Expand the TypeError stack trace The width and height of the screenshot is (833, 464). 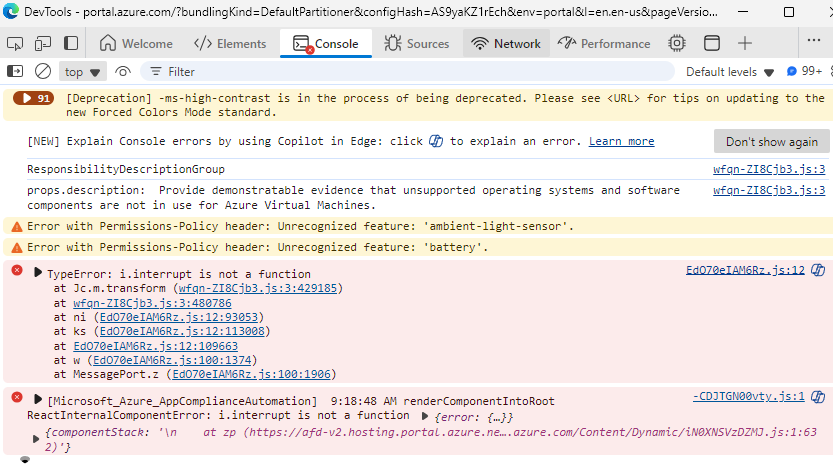tap(37, 273)
